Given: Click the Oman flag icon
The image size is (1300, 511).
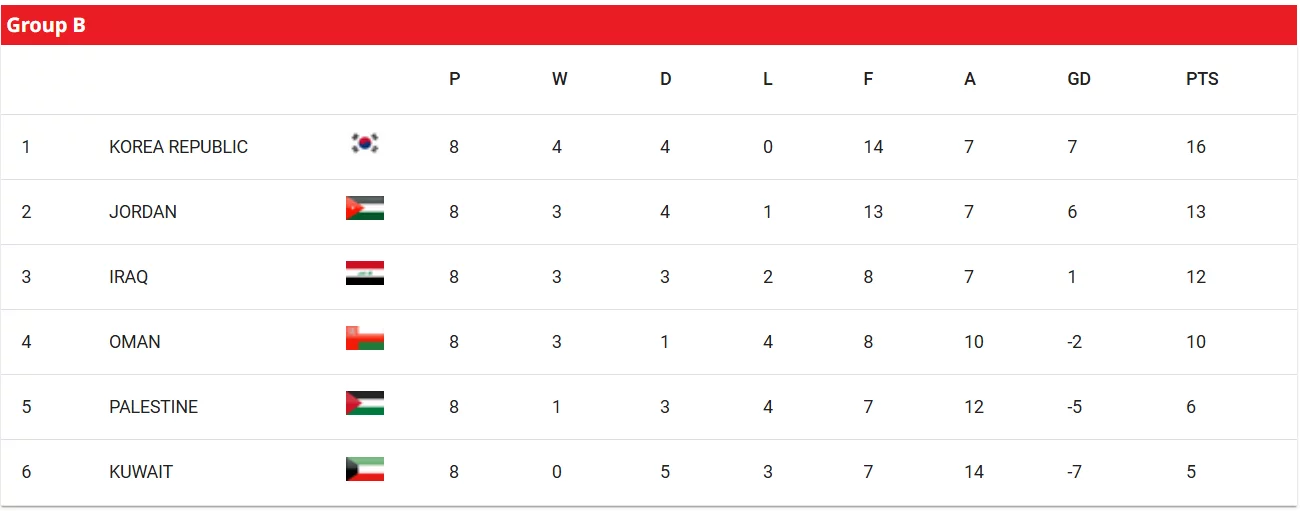Looking at the screenshot, I should (365, 338).
